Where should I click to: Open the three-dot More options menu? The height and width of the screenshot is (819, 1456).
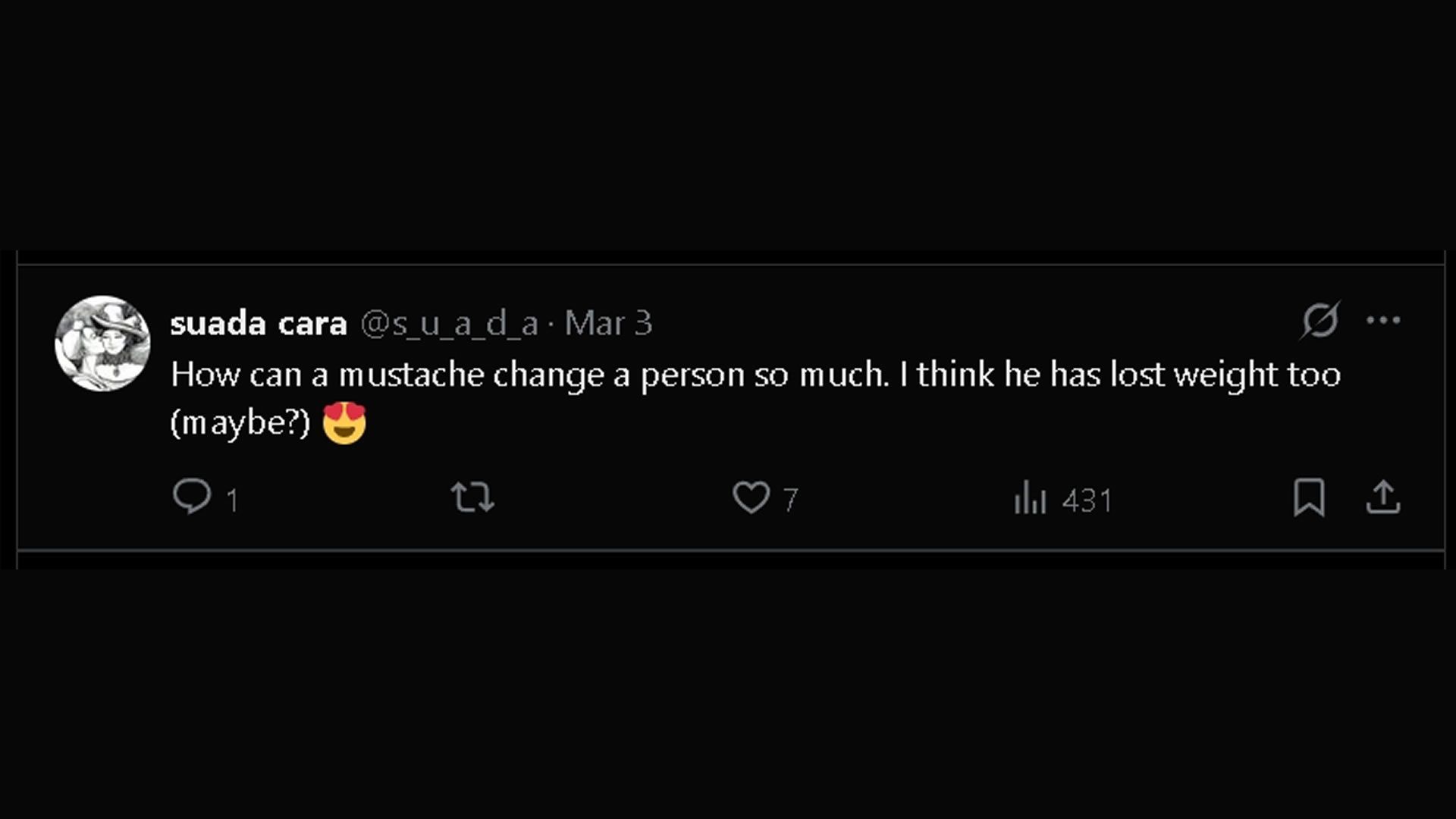point(1383,320)
